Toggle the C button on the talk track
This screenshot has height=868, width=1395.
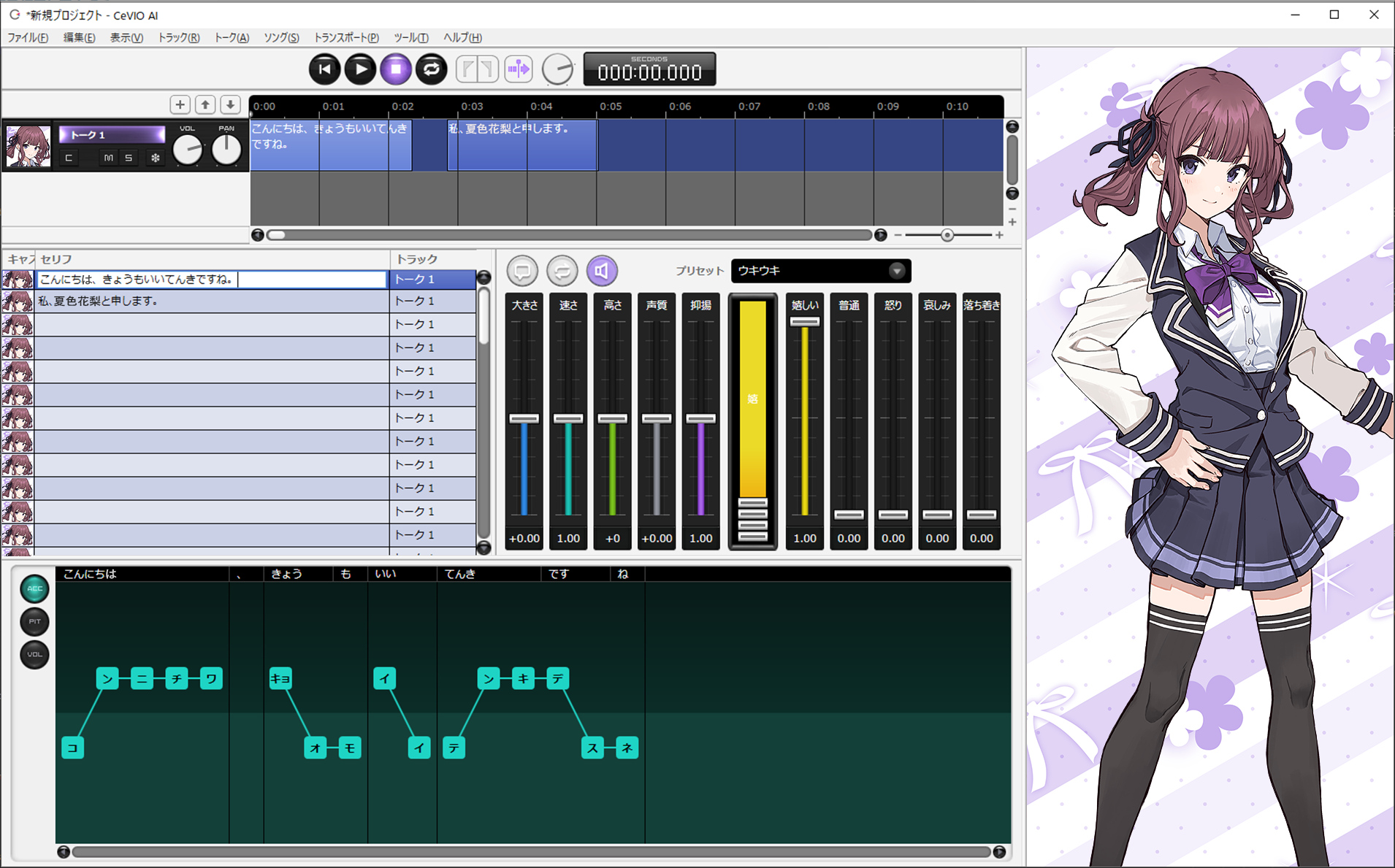pyautogui.click(x=69, y=158)
